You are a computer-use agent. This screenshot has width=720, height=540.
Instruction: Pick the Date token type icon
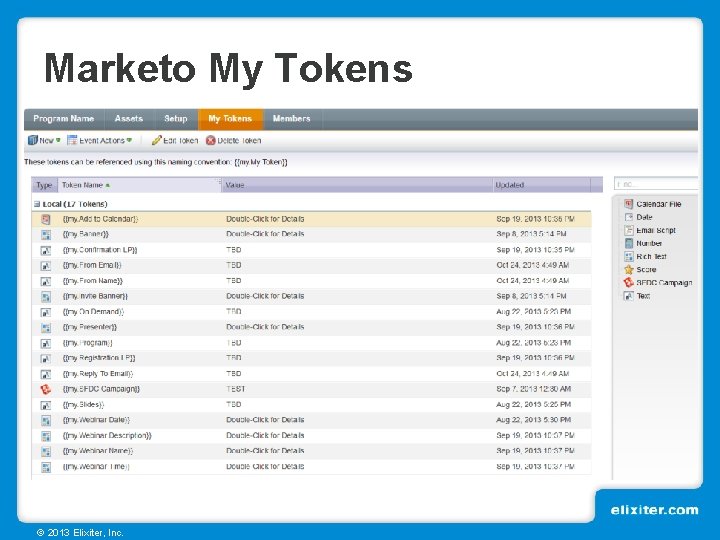(x=629, y=217)
